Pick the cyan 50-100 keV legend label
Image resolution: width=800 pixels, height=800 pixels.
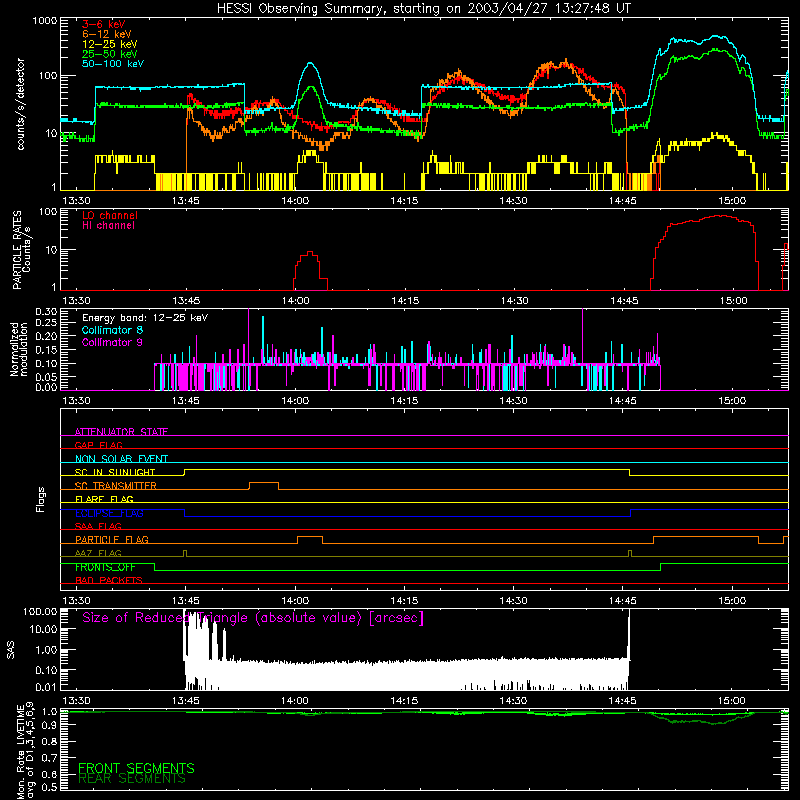click(113, 64)
